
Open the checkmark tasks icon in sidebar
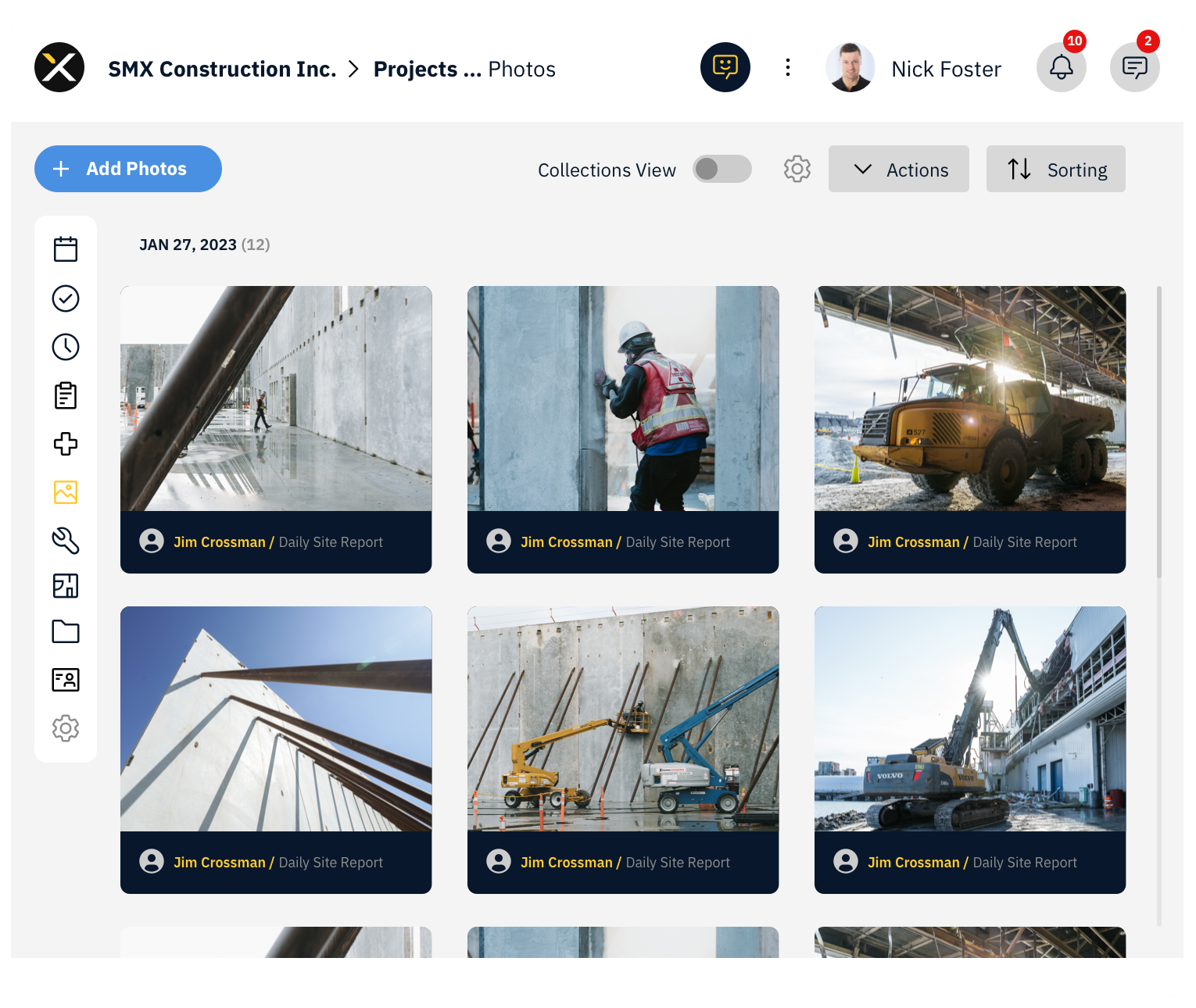point(66,298)
